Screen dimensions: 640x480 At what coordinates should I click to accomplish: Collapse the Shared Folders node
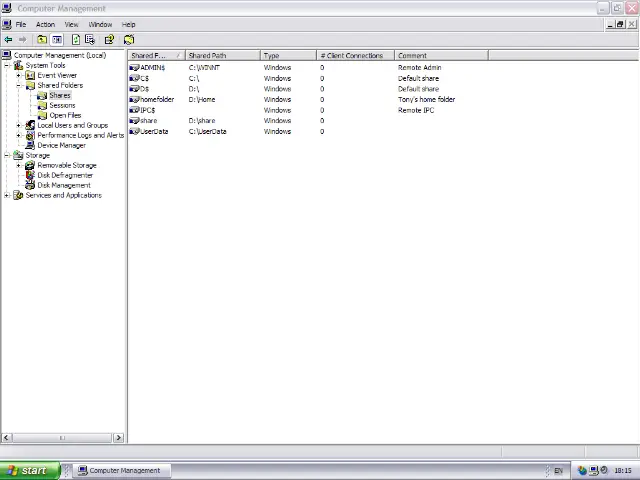coord(18,85)
